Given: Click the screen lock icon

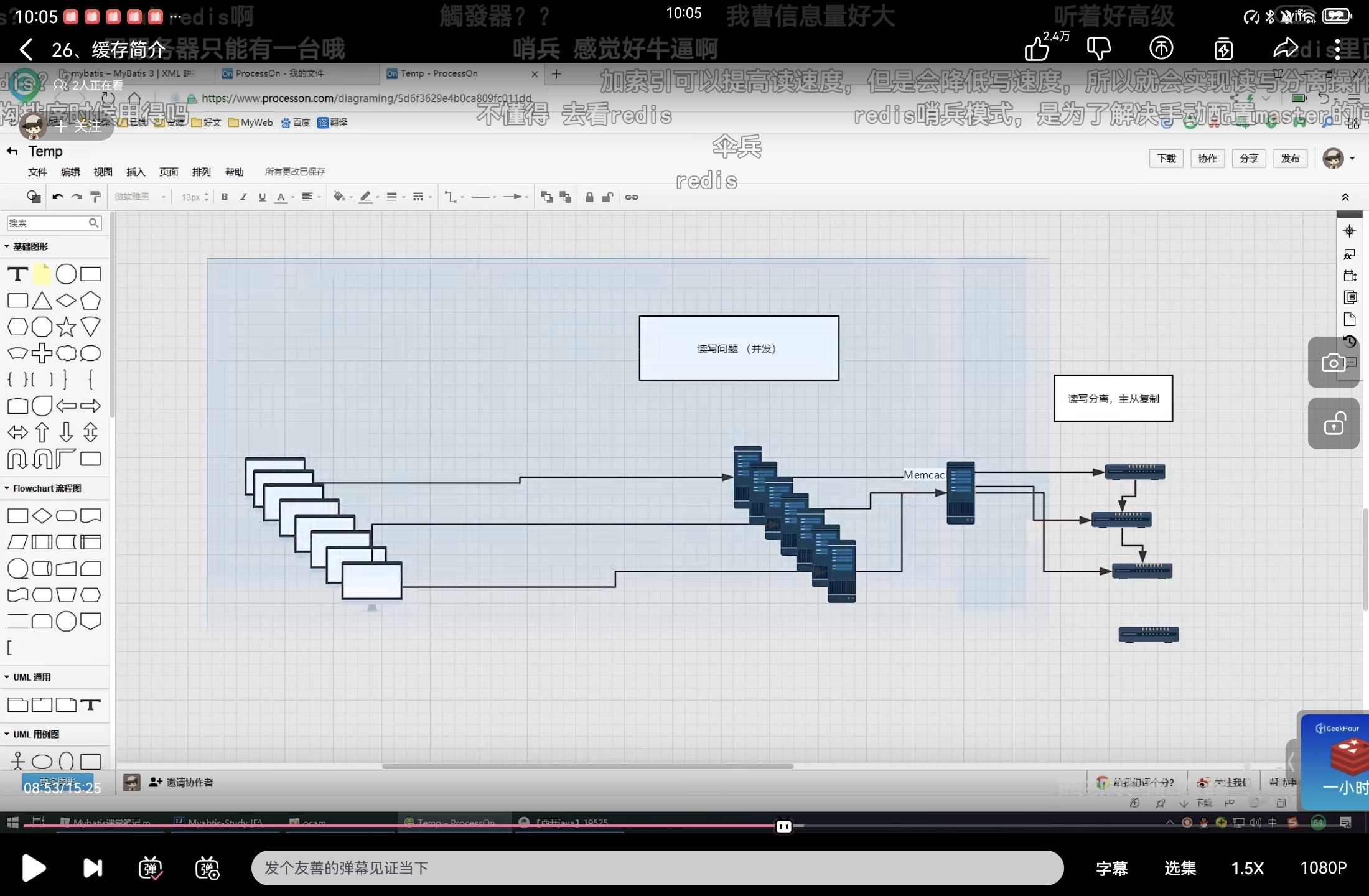Looking at the screenshot, I should [1333, 424].
